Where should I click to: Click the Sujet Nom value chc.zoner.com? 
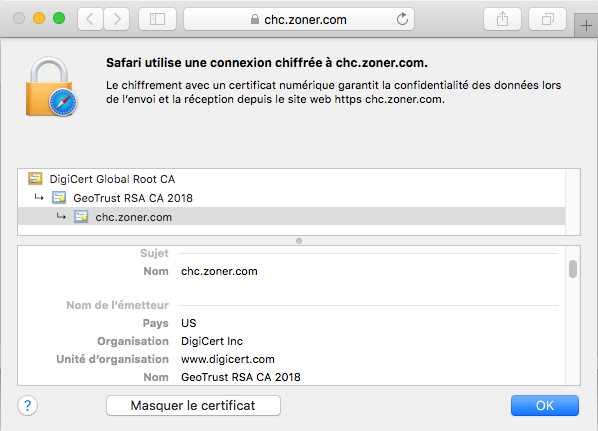tap(219, 271)
